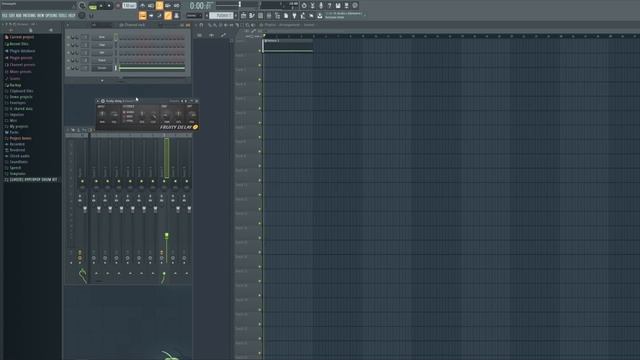Image resolution: width=640 pixels, height=360 pixels.
Task: Open the snap selector dropdown
Action: click(194, 16)
